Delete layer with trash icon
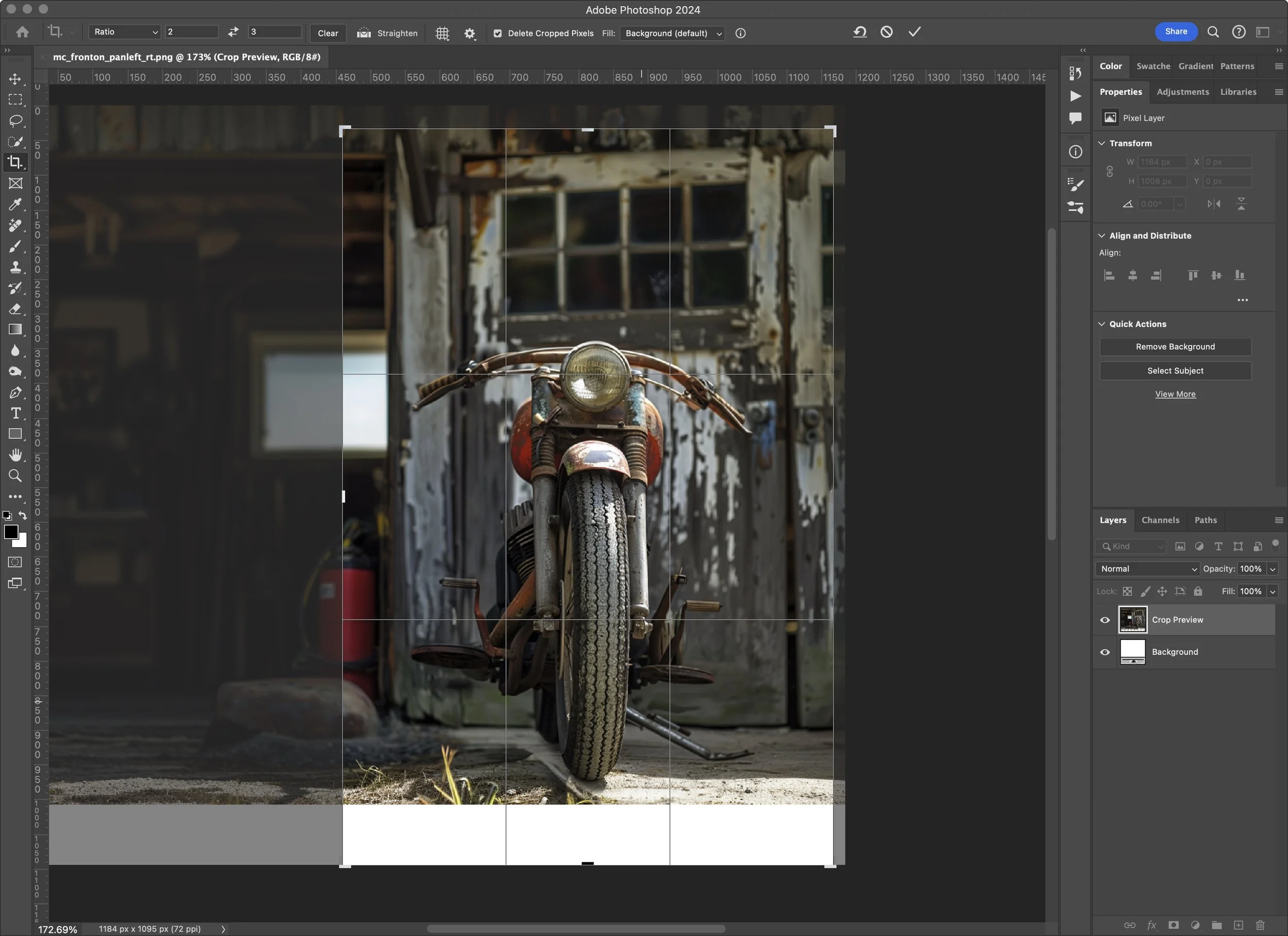This screenshot has height=936, width=1288. click(1260, 925)
